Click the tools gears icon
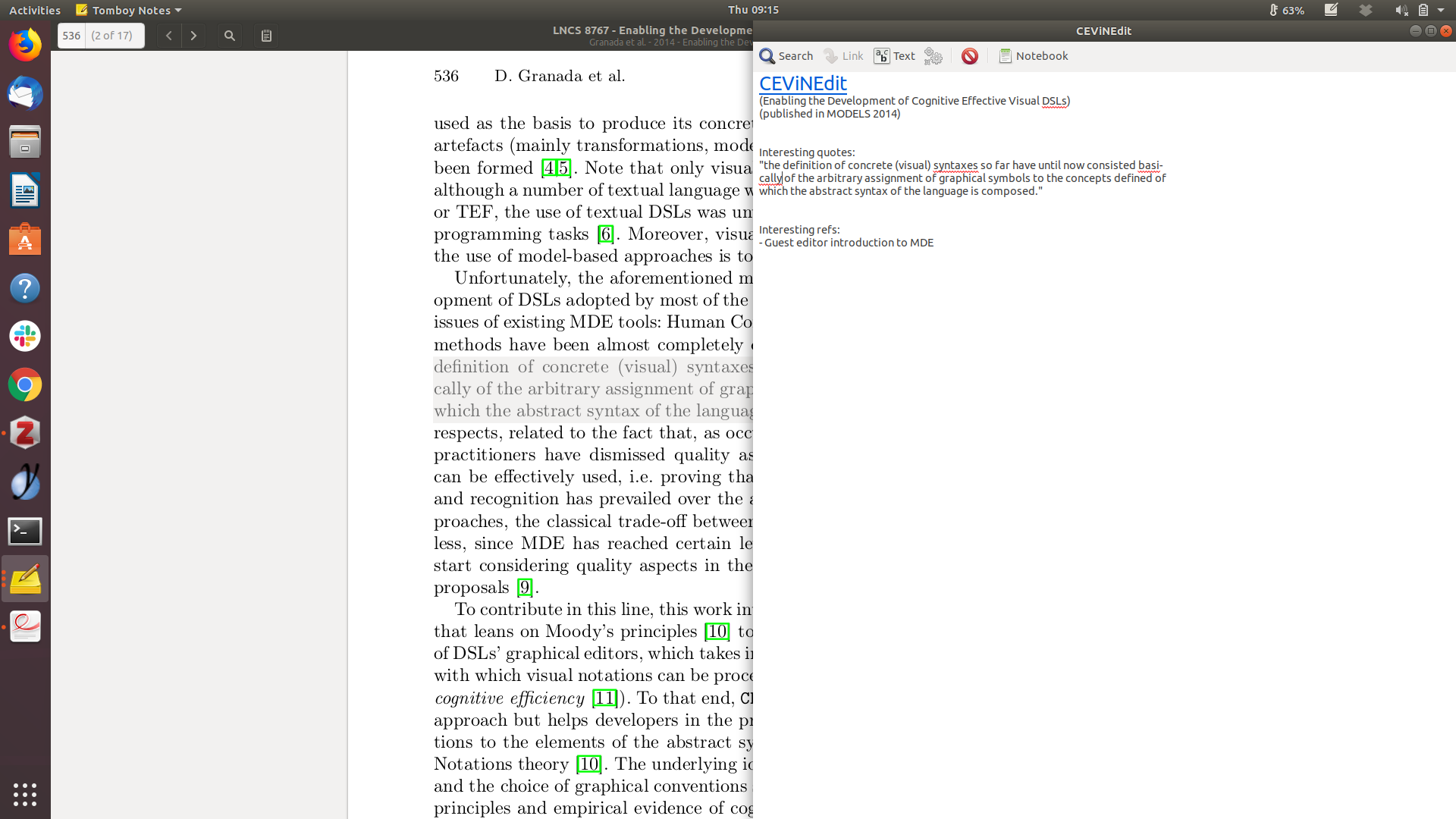The width and height of the screenshot is (1456, 819). (934, 56)
